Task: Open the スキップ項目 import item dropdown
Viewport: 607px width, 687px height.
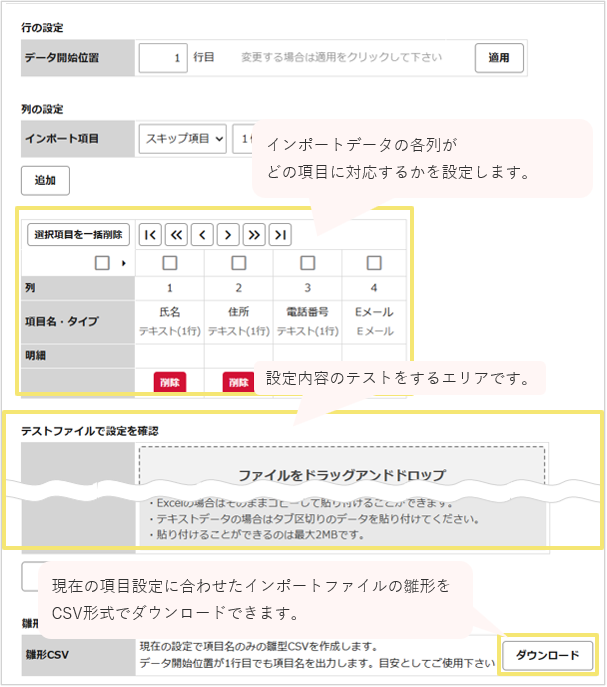Action: pos(183,139)
